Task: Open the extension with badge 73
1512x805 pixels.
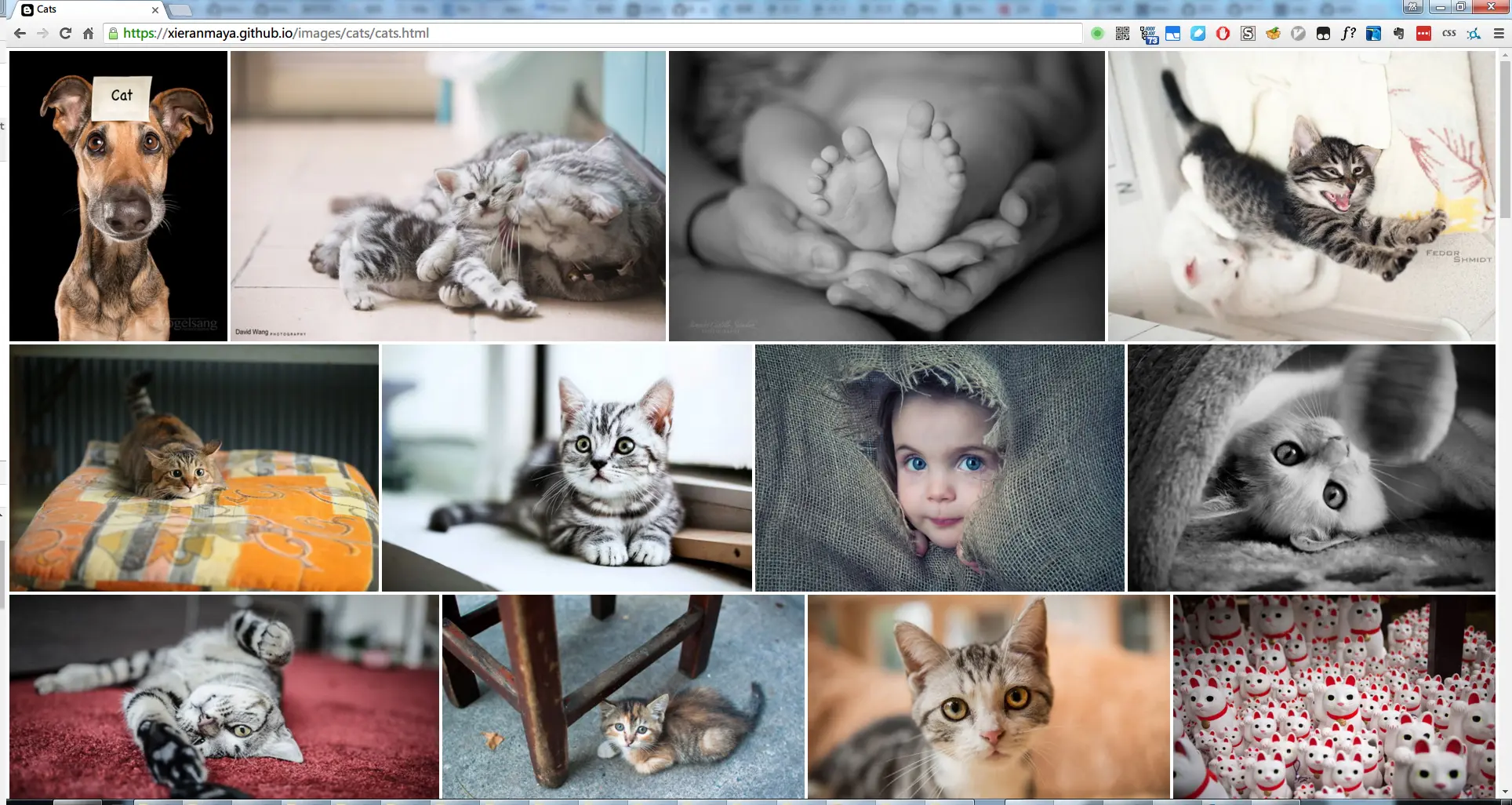Action: 1149,35
